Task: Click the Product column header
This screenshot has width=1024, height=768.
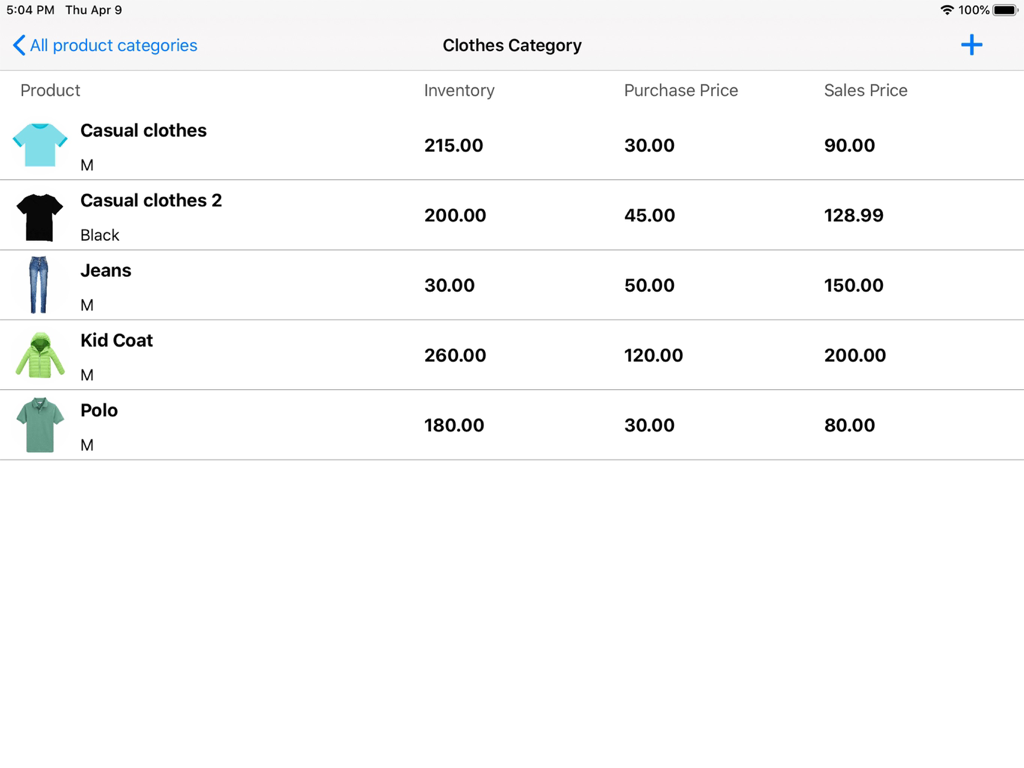Action: point(50,90)
